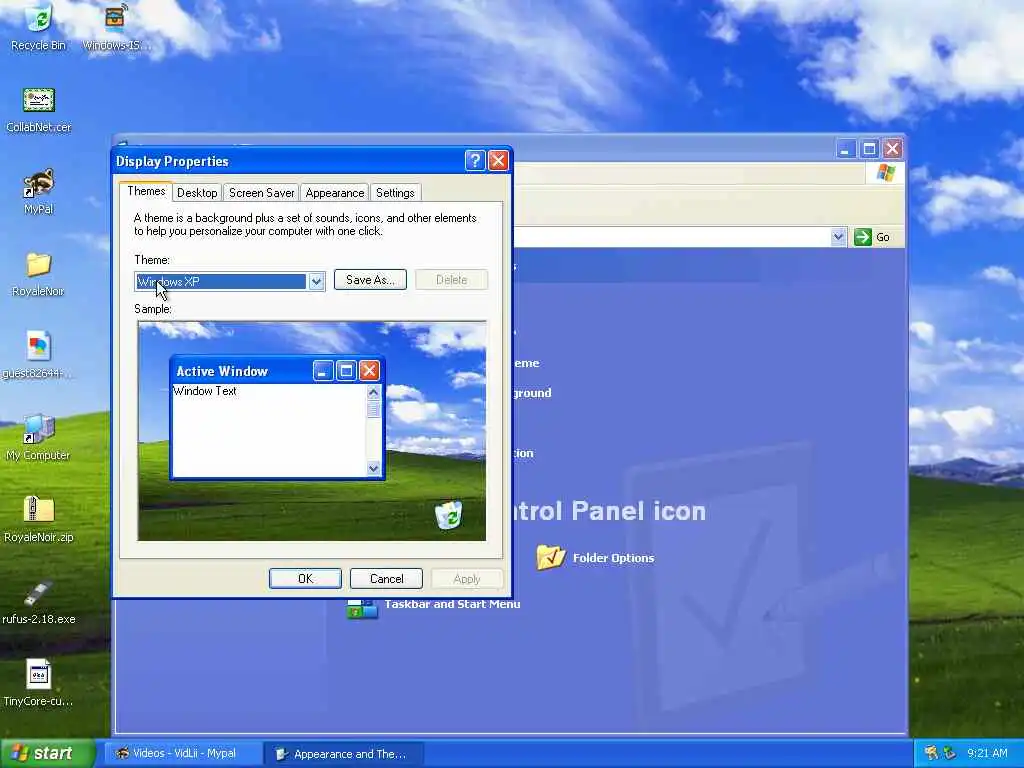Expand the Theme dropdown arrow
The width and height of the screenshot is (1024, 768).
pos(316,281)
